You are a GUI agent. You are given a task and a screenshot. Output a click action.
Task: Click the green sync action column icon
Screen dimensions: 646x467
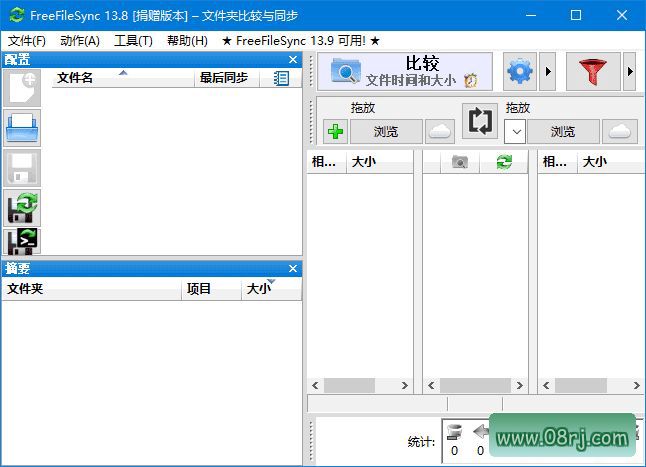tap(504, 162)
